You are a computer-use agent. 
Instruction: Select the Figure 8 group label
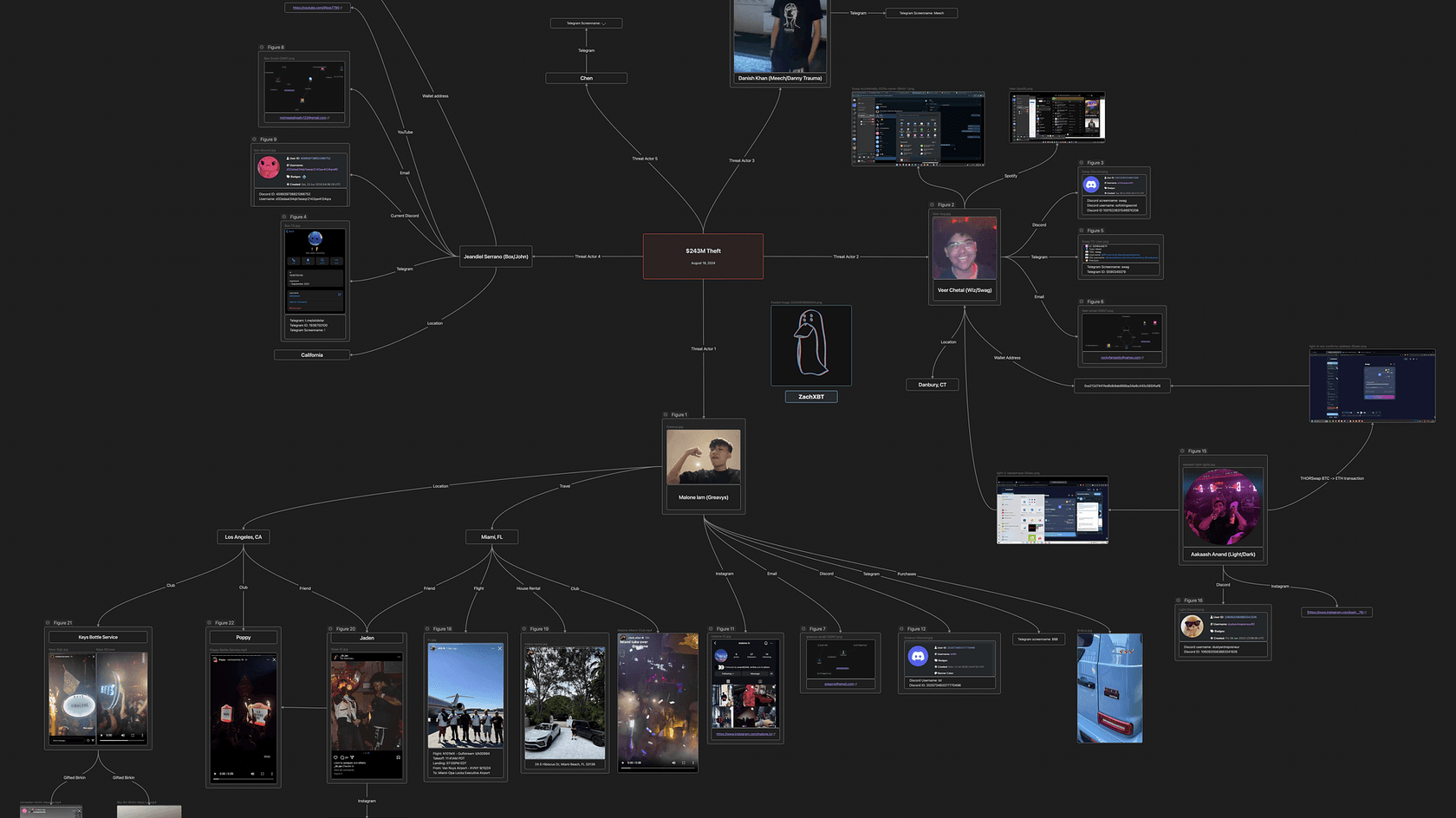click(x=275, y=48)
